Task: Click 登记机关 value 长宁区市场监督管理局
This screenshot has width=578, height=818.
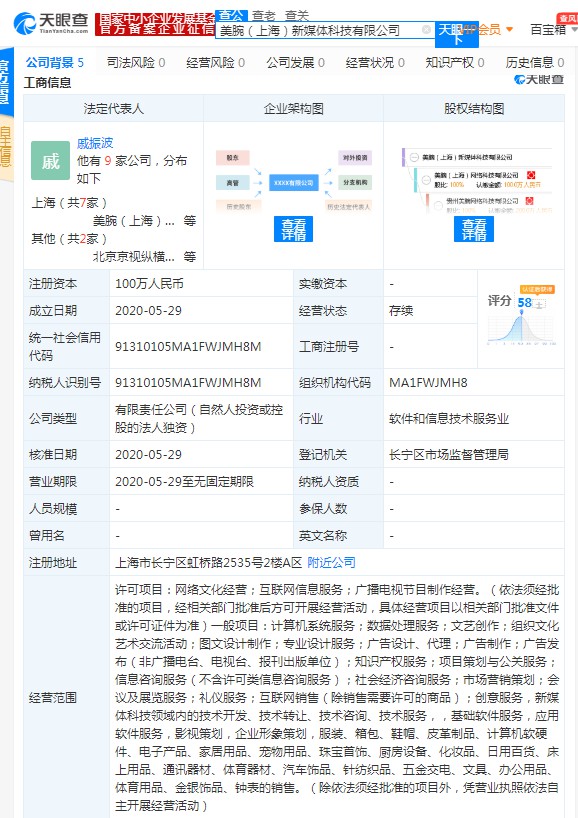Action: coord(449,455)
